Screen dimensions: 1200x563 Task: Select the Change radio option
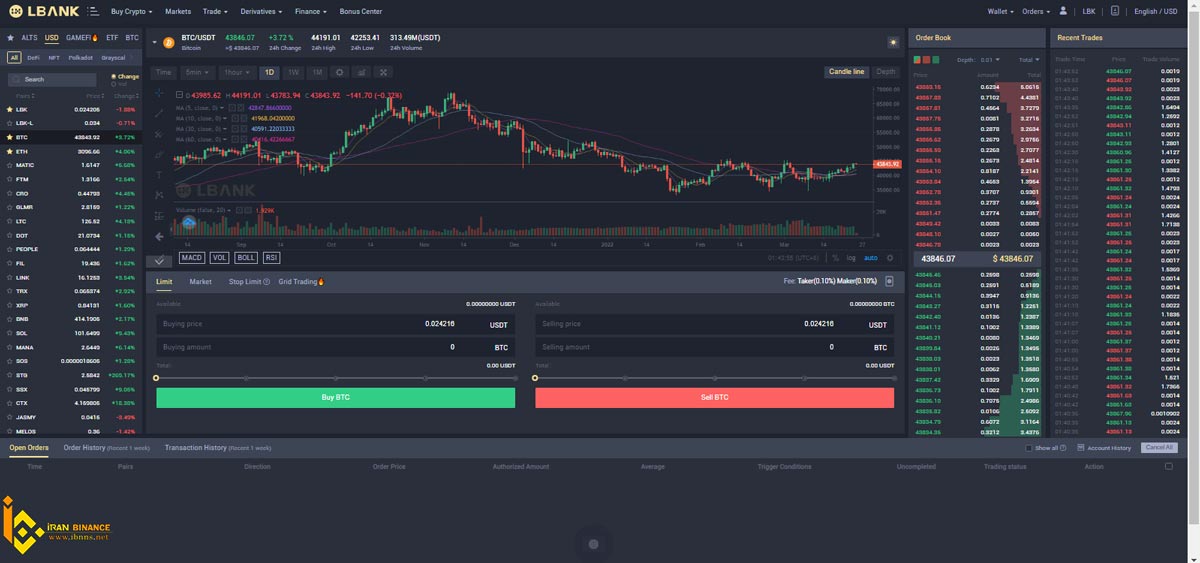coord(125,76)
